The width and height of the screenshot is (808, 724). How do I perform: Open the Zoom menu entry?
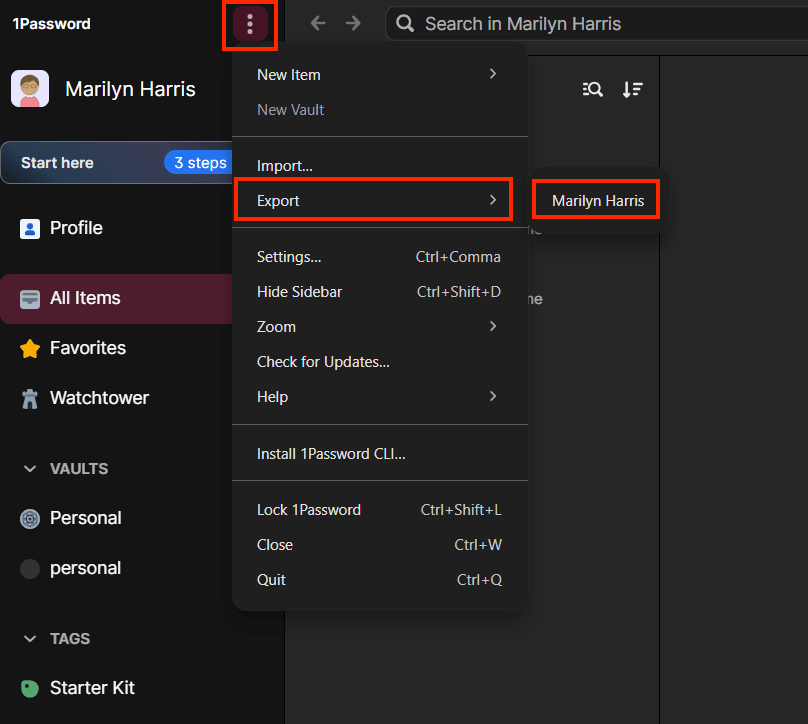tap(380, 327)
